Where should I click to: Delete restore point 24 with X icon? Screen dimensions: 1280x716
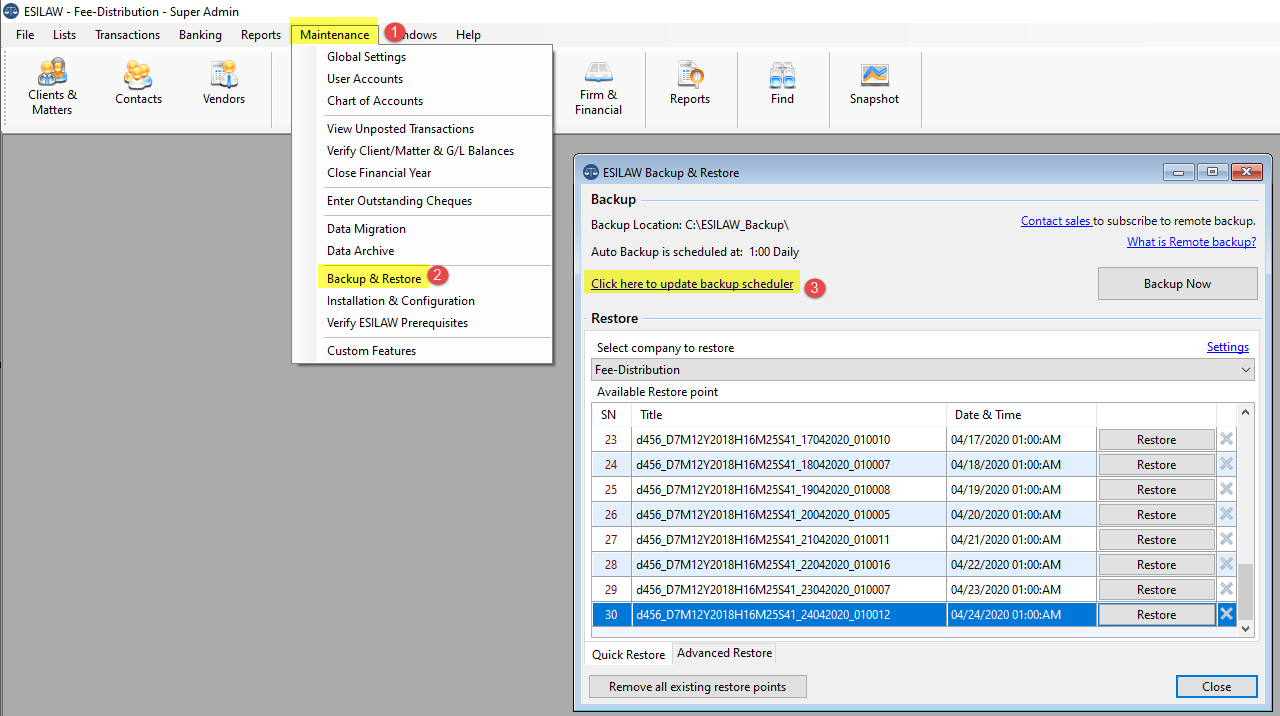point(1226,464)
